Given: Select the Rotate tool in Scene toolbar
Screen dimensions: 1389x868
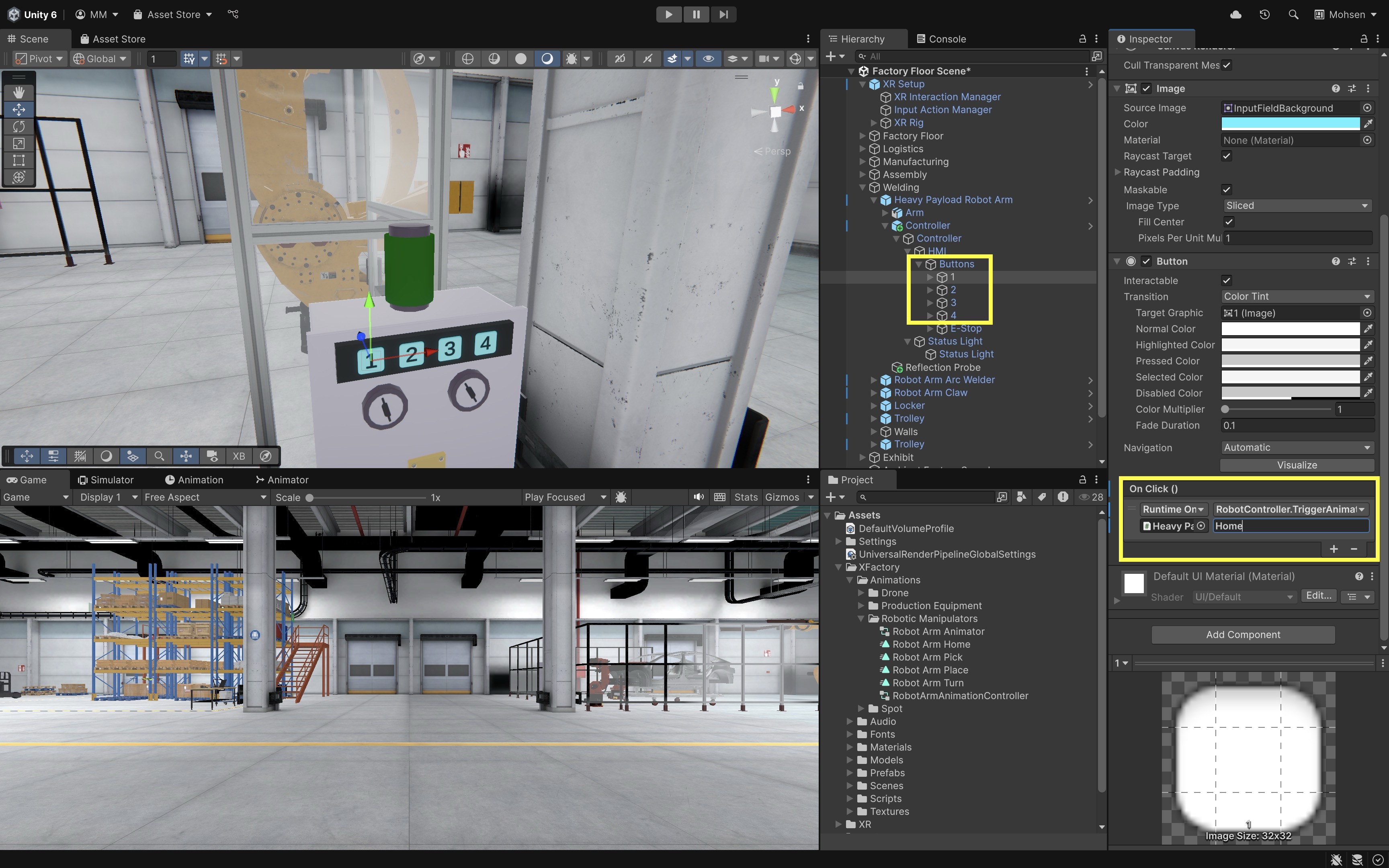Looking at the screenshot, I should [18, 126].
